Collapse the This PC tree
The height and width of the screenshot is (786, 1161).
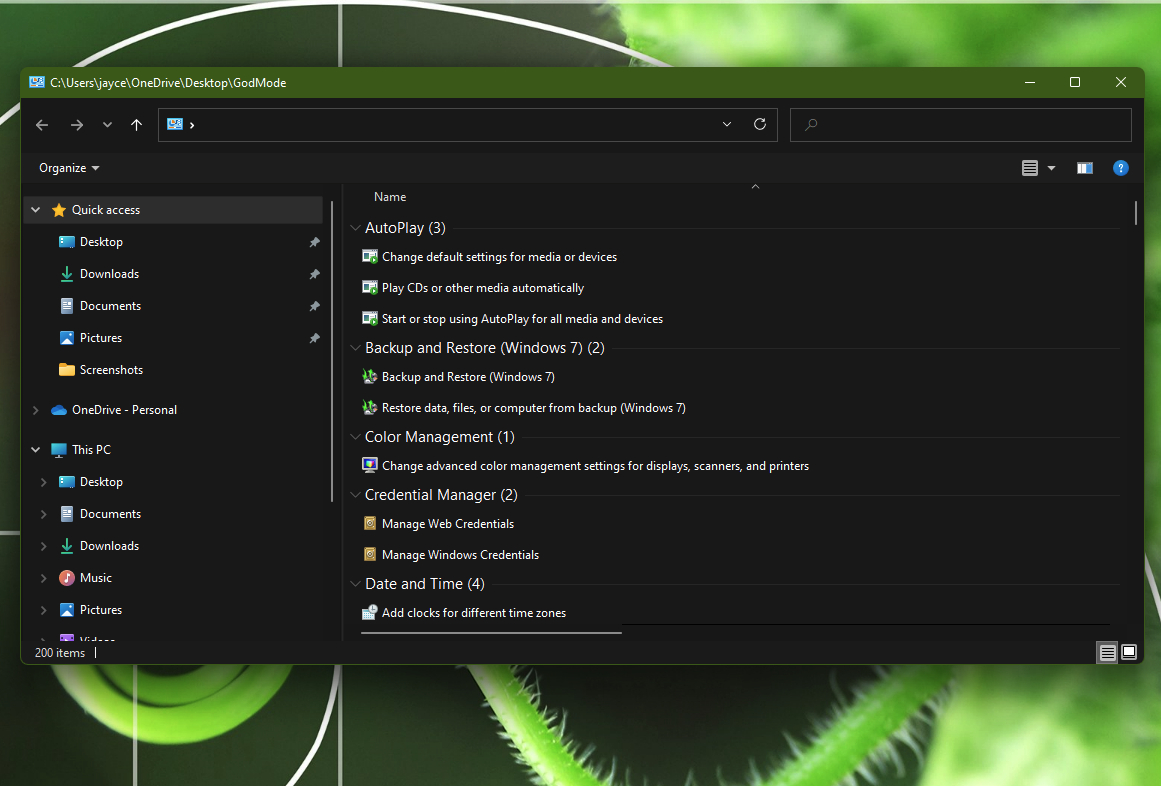point(36,450)
